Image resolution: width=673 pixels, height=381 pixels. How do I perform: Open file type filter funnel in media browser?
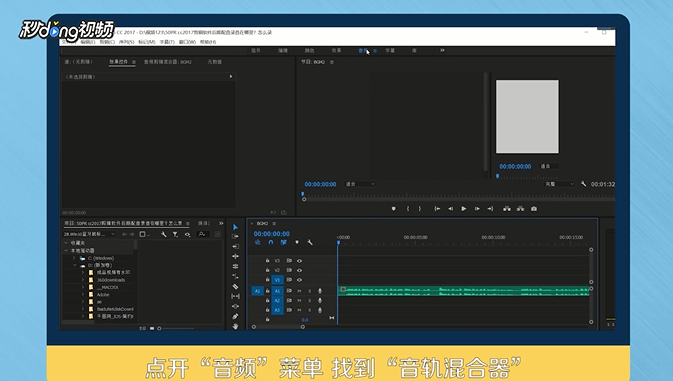[175, 234]
